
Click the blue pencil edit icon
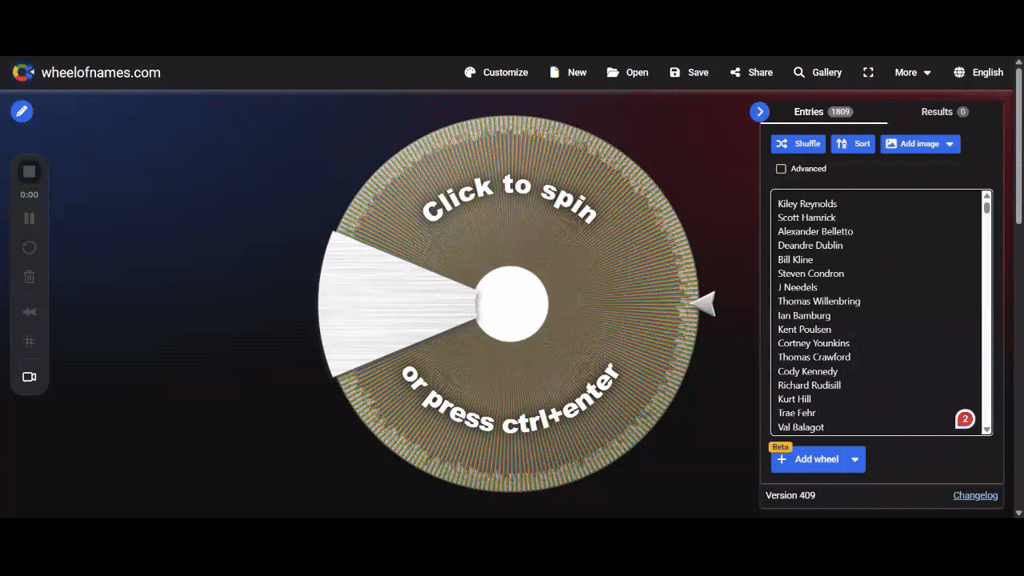22,111
